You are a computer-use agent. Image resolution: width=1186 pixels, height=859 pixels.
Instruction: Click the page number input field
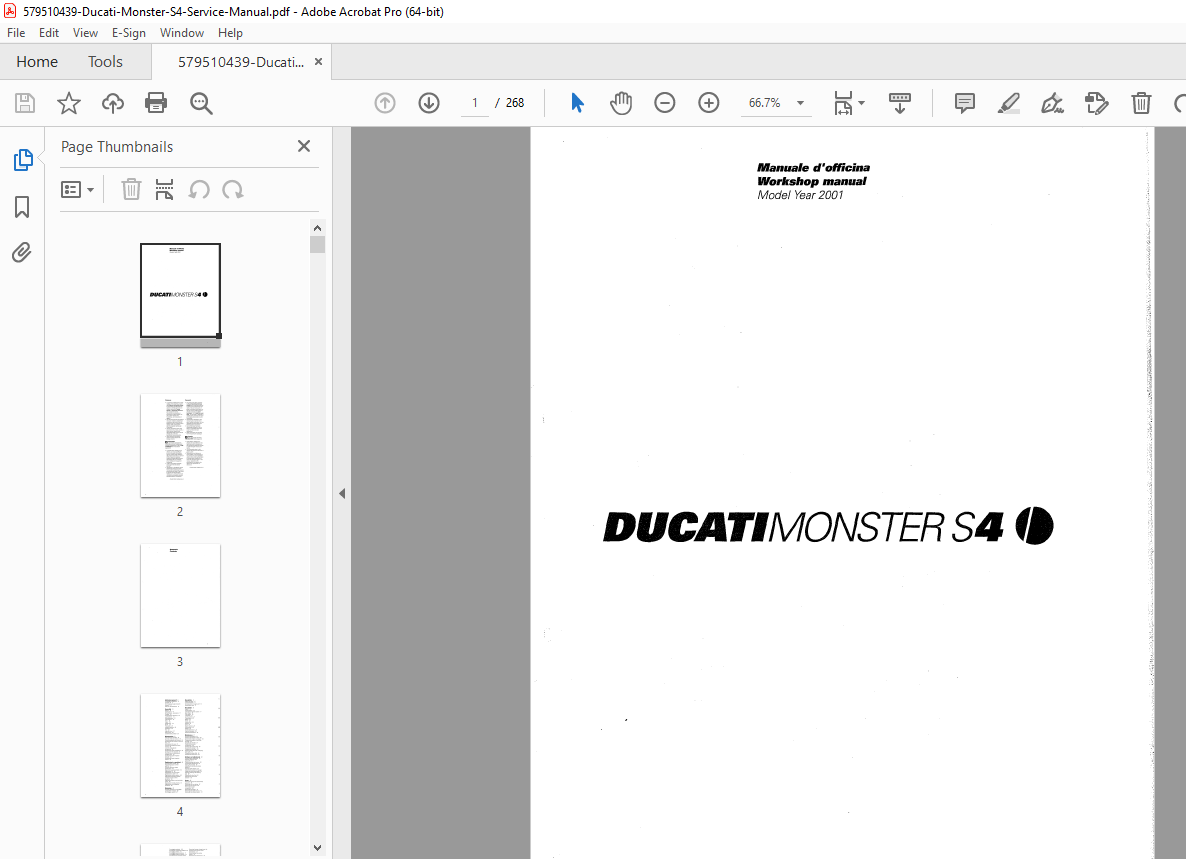[x=475, y=103]
